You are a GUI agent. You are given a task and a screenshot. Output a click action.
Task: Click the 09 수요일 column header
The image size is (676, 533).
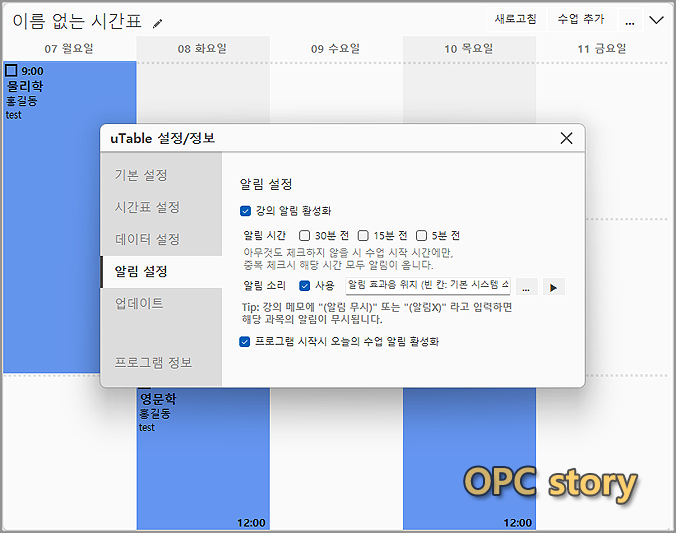tap(335, 49)
